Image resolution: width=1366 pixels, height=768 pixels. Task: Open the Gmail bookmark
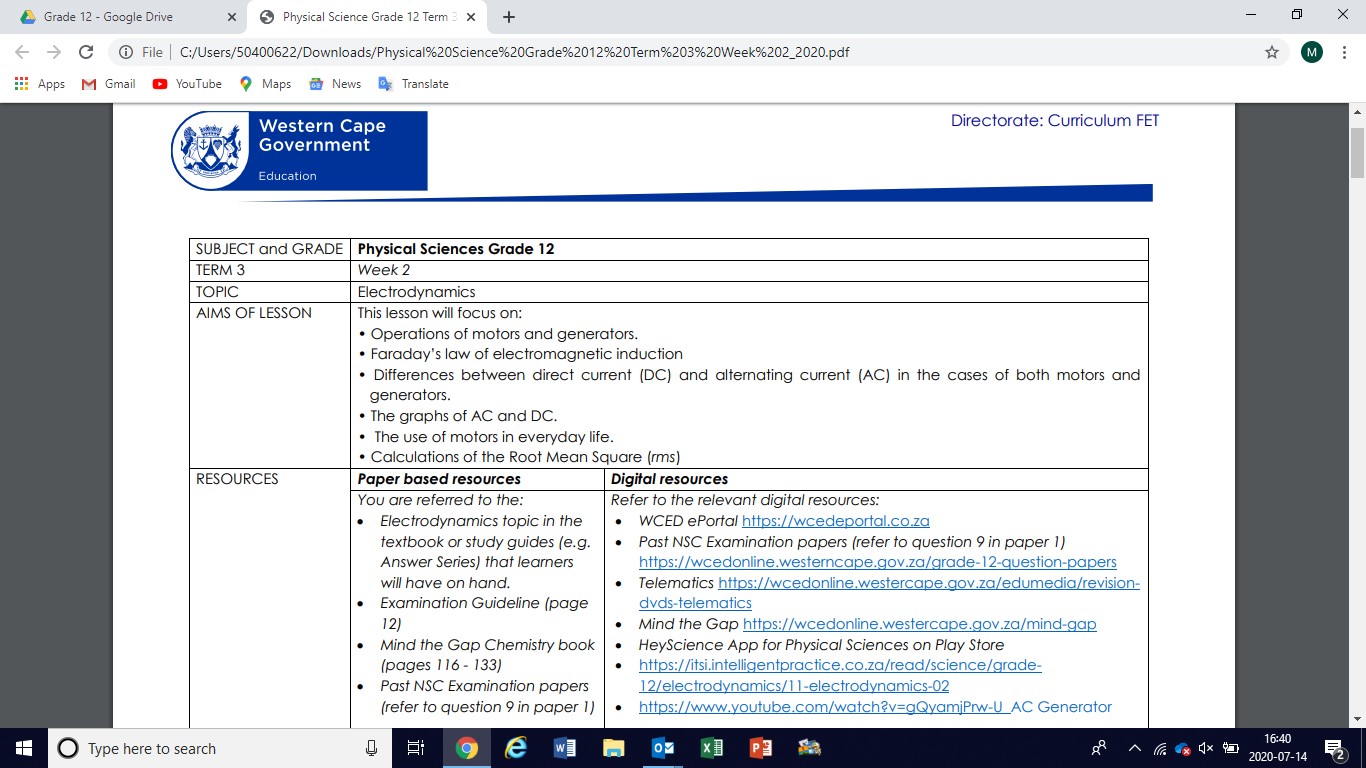pyautogui.click(x=108, y=84)
